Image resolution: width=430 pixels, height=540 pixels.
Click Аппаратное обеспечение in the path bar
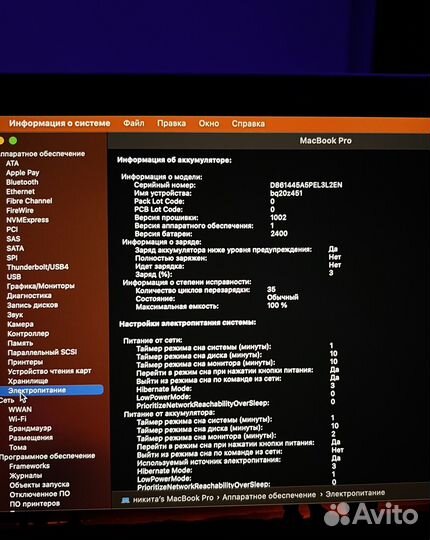click(x=269, y=496)
